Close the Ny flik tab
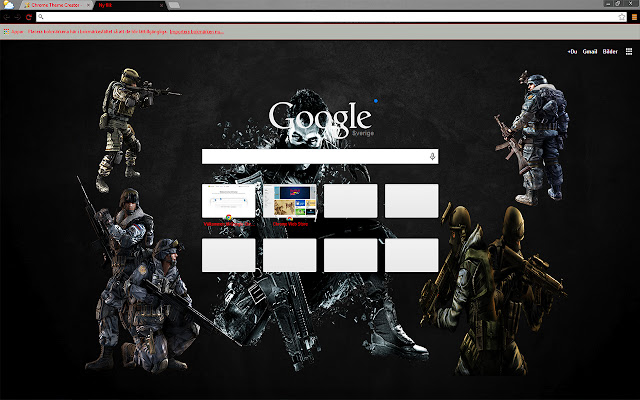 point(161,5)
